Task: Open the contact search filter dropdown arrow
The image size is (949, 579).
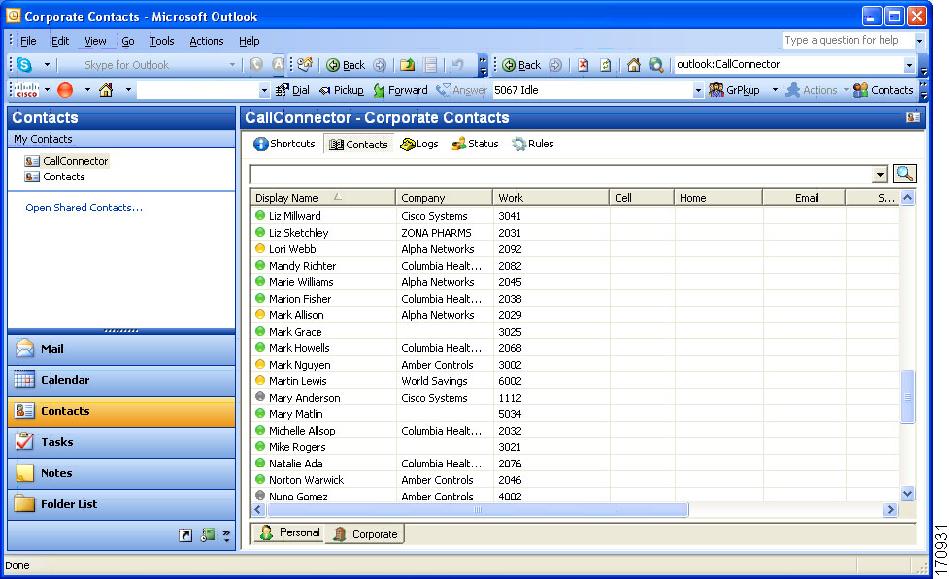Action: 880,174
